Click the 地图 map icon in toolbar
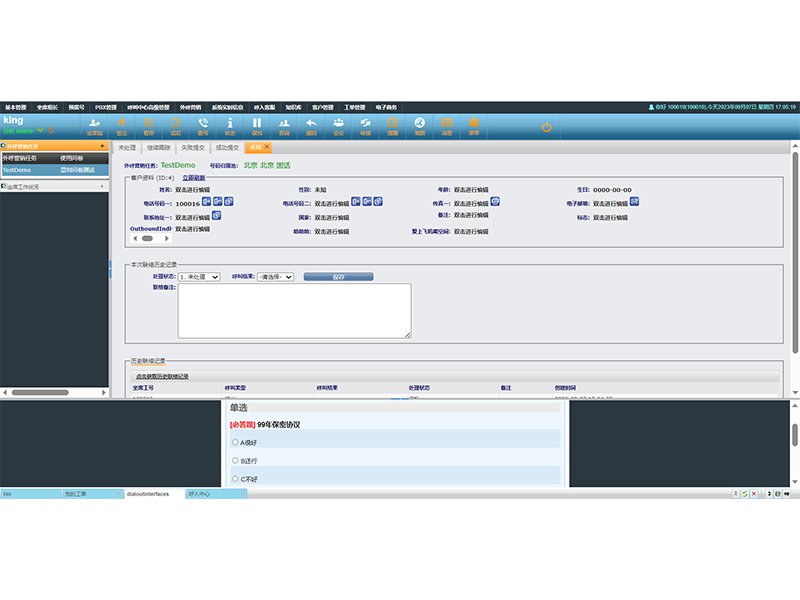The height and width of the screenshot is (600, 800). pos(419,125)
